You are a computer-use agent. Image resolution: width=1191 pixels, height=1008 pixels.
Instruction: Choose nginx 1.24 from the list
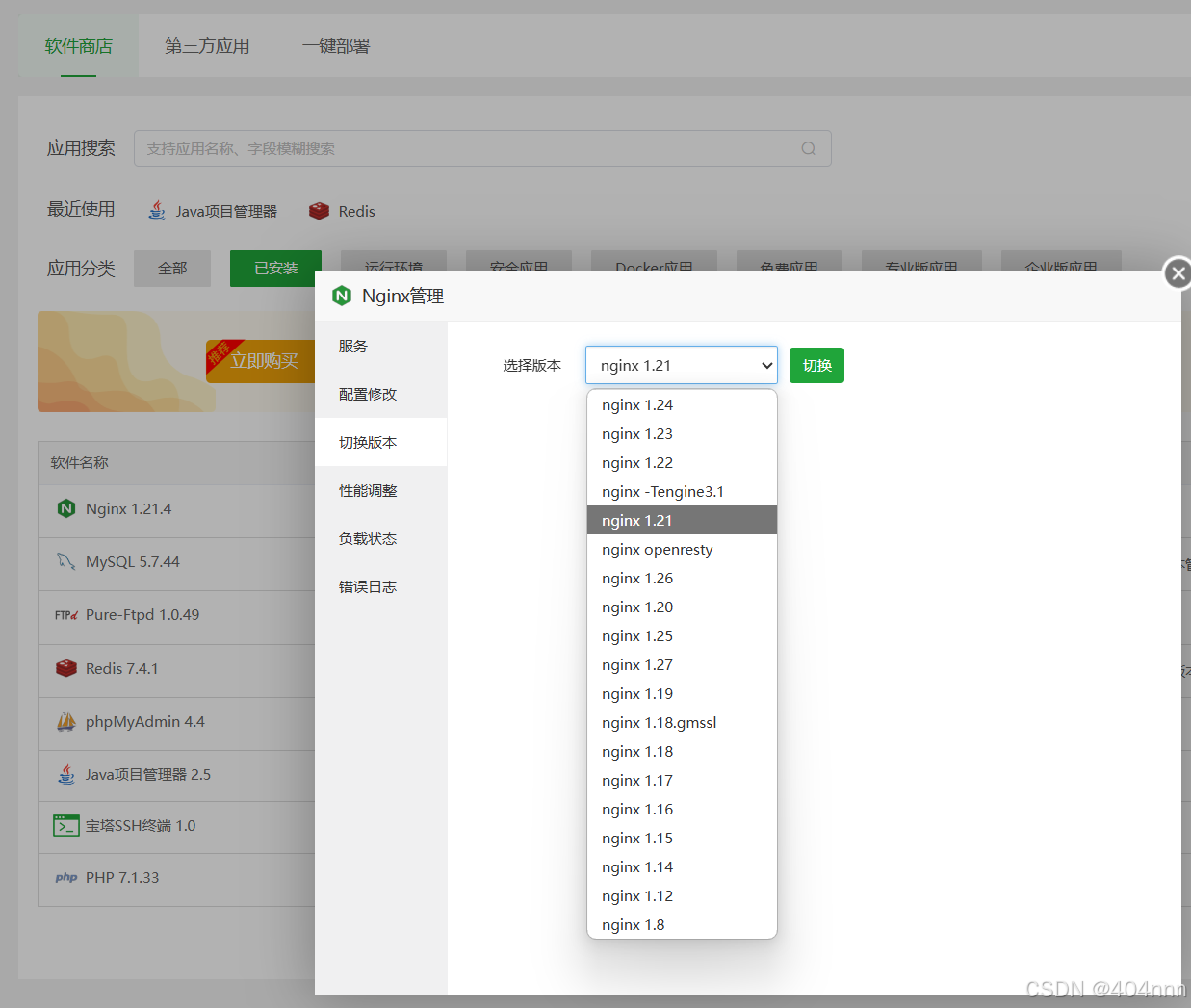tap(682, 404)
